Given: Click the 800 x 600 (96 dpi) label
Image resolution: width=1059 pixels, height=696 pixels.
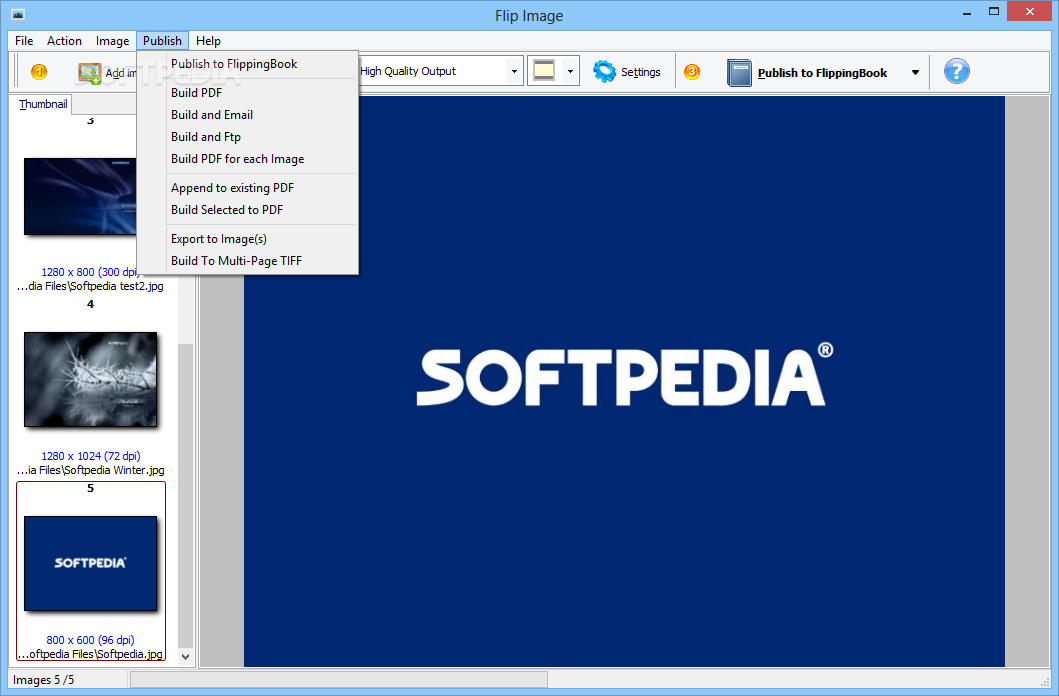Looking at the screenshot, I should (91, 640).
